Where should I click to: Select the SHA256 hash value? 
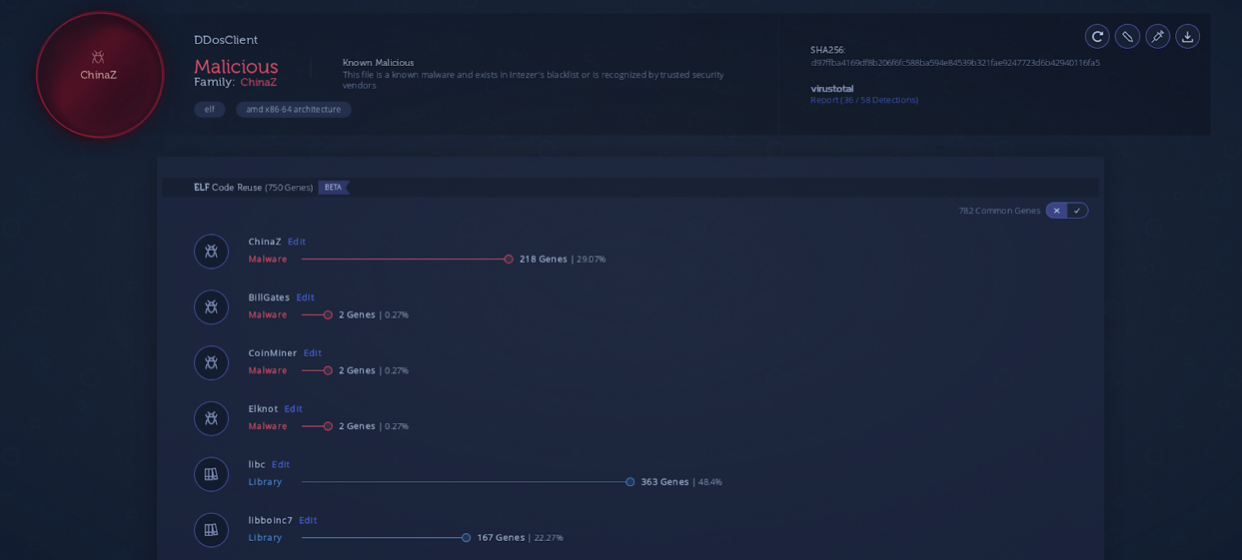pyautogui.click(x=955, y=63)
